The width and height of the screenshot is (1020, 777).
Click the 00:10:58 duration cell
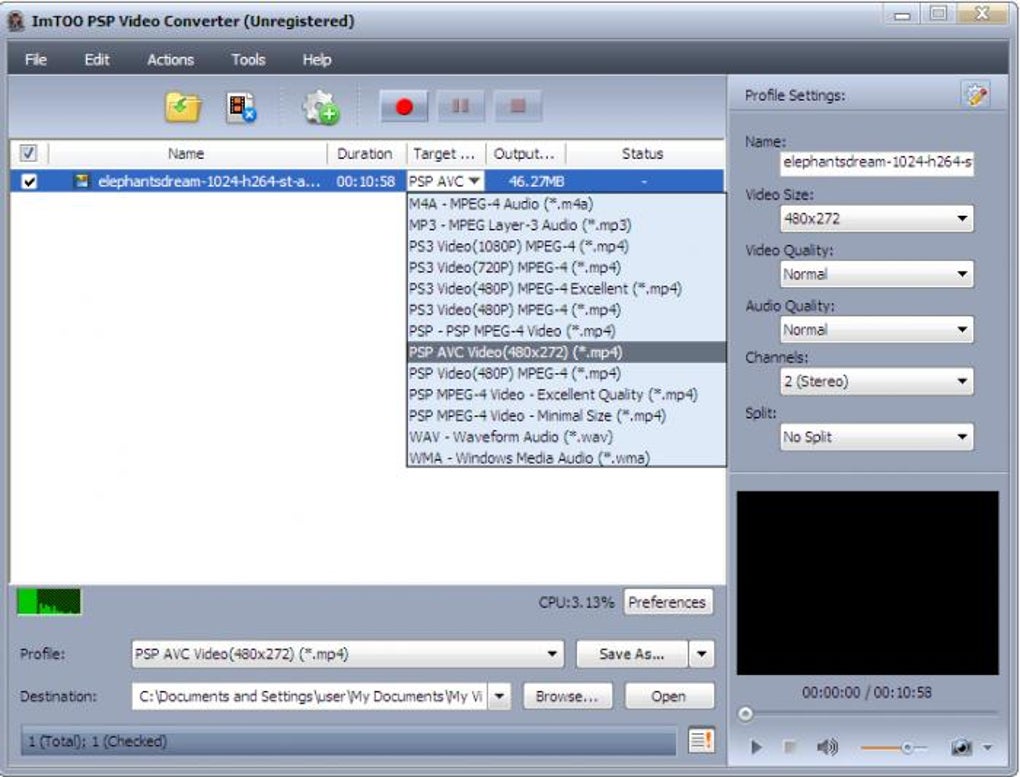coord(366,182)
